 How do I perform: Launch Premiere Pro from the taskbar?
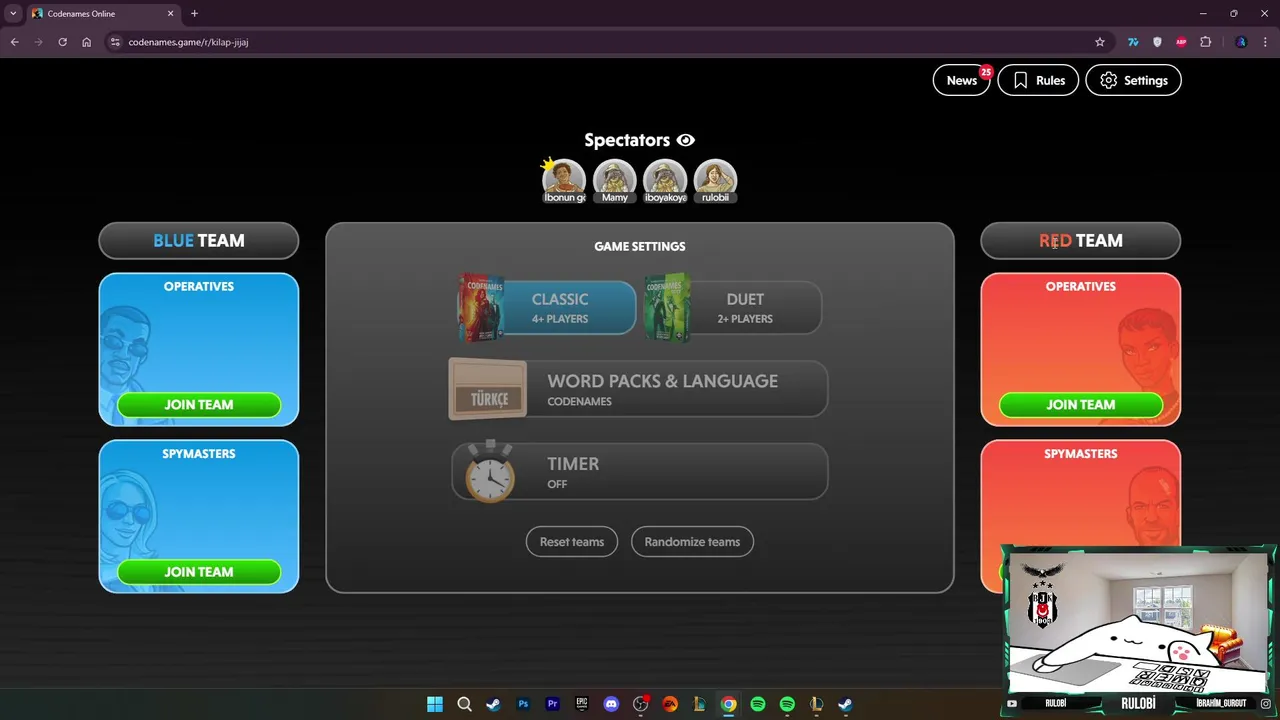[x=552, y=704]
